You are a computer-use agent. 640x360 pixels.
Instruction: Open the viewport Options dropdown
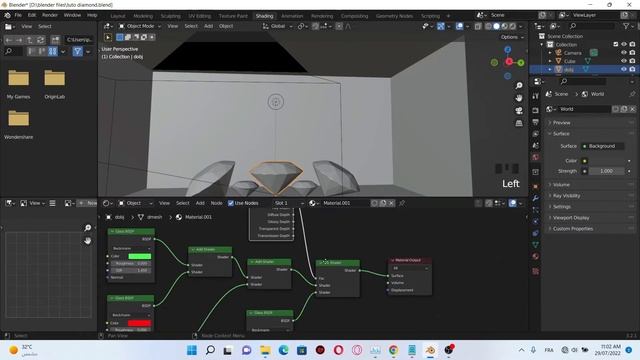[512, 37]
